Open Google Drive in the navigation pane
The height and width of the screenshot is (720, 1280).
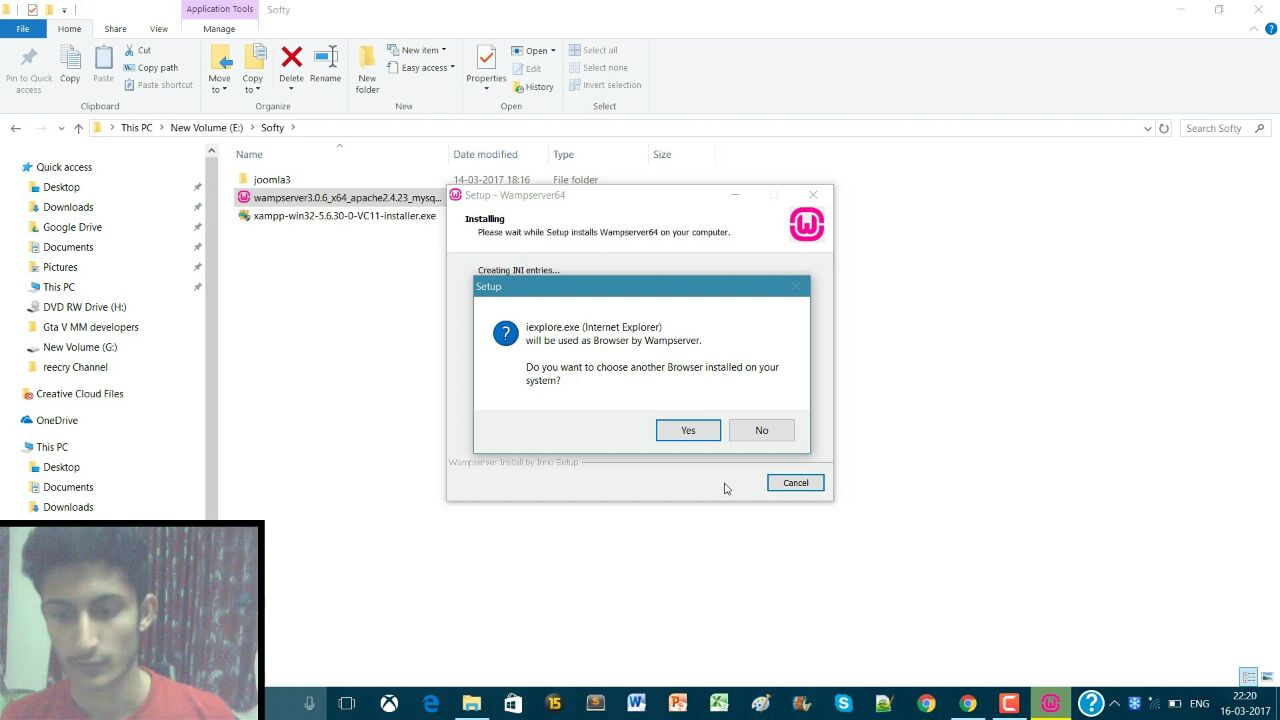tap(72, 227)
